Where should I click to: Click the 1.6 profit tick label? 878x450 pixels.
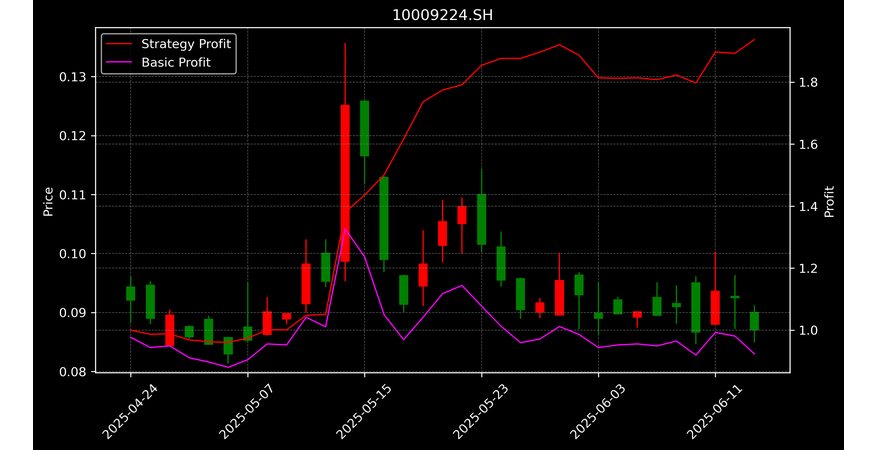[807, 145]
